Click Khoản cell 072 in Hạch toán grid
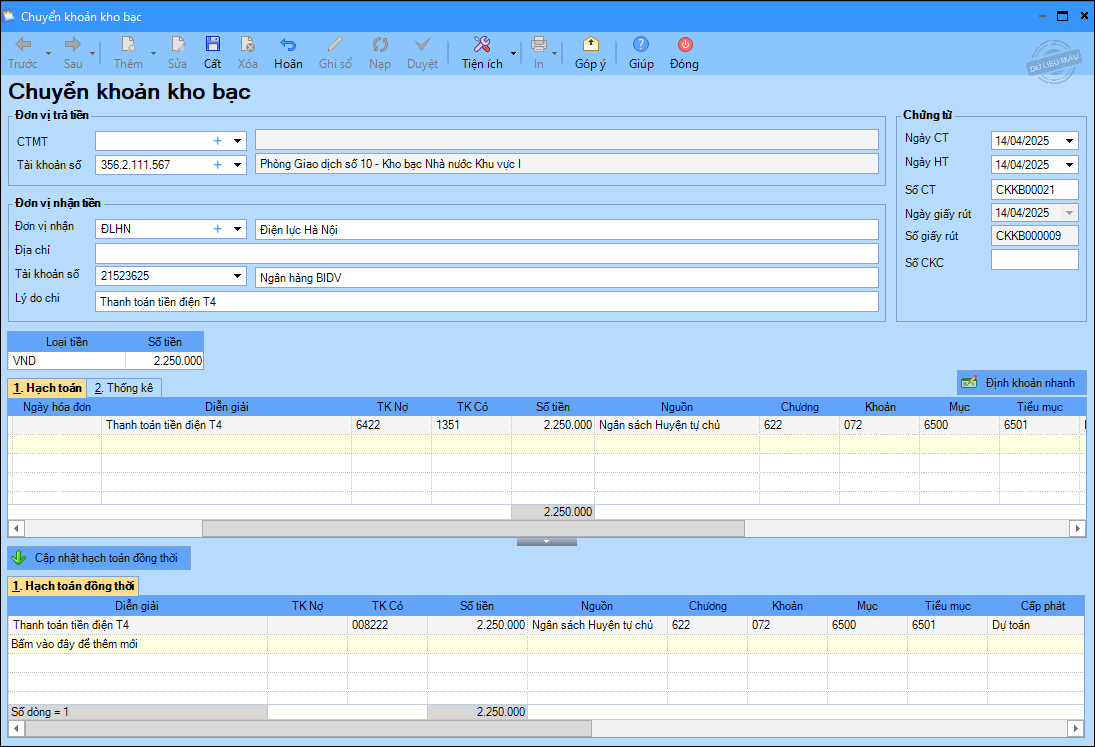Screen dimensions: 1095x747 880,424
